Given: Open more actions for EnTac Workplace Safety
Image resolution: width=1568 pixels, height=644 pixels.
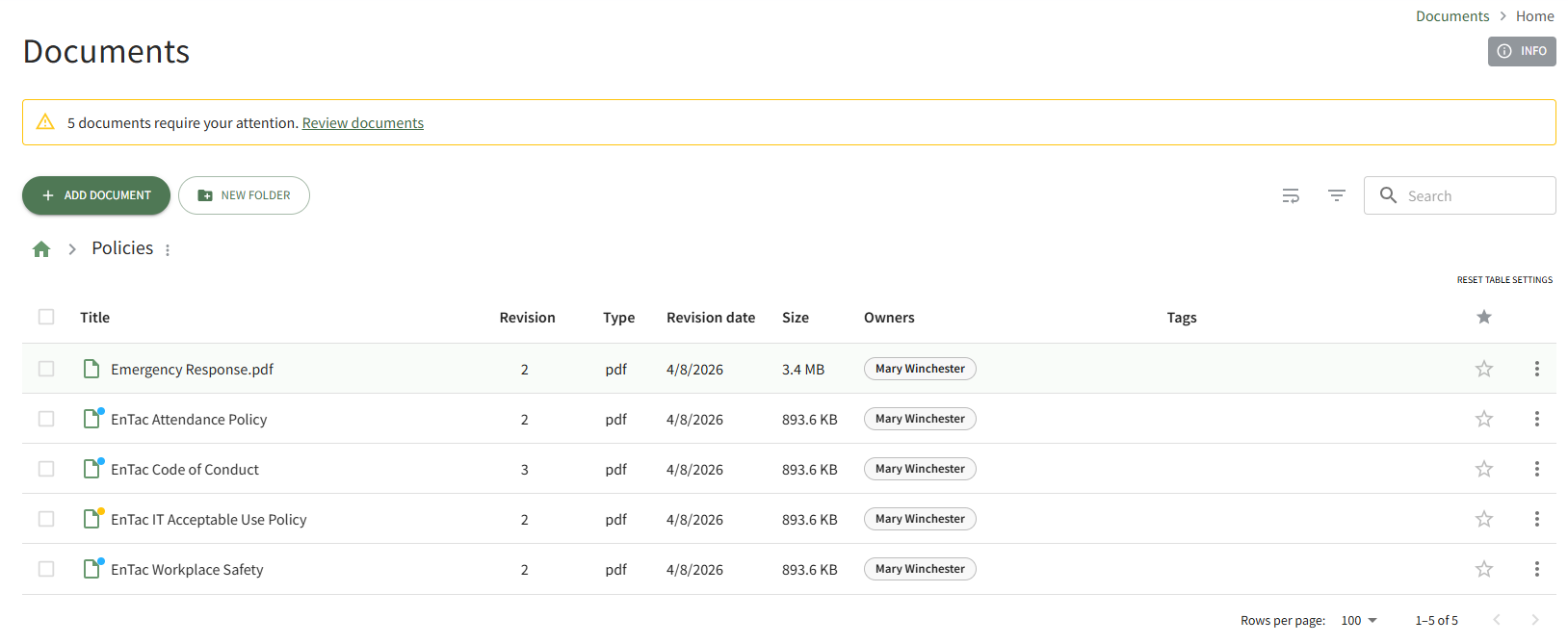Looking at the screenshot, I should (1536, 569).
